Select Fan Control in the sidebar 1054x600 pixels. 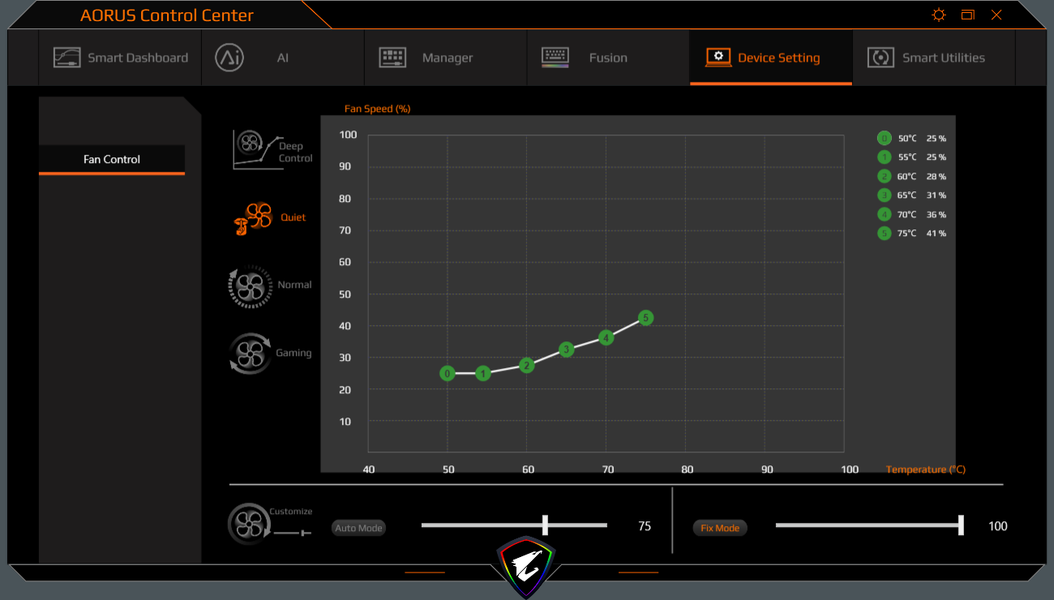pos(112,160)
